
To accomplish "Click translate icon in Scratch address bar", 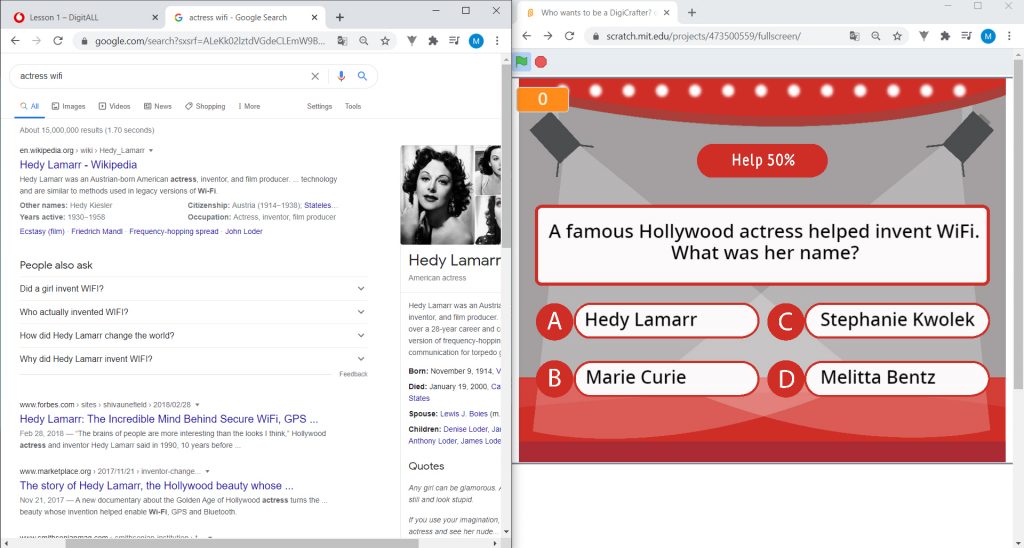I will click(x=854, y=36).
